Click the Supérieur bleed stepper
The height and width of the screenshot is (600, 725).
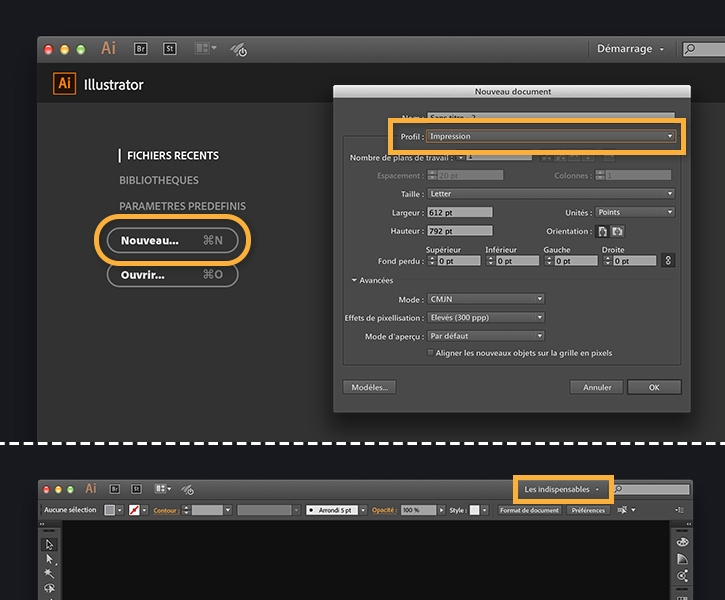(432, 261)
